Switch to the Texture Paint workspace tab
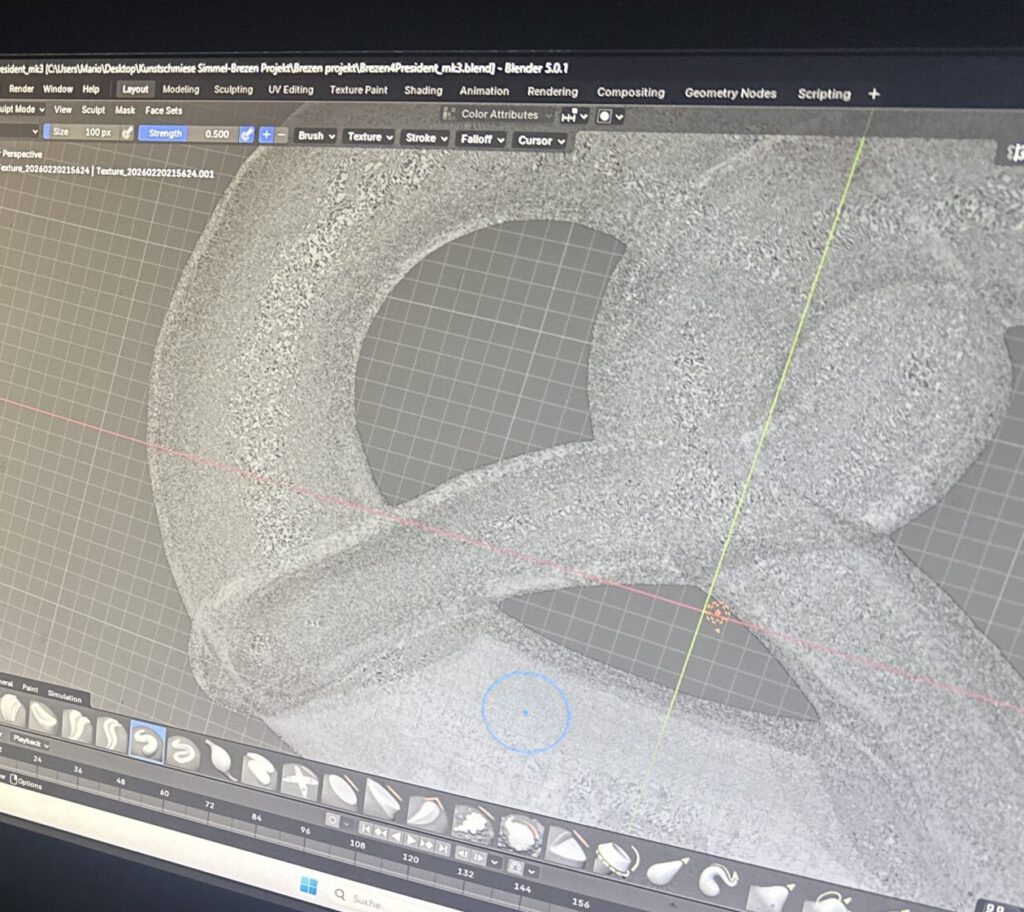Screen dimensions: 1024x912 pyautogui.click(x=358, y=90)
